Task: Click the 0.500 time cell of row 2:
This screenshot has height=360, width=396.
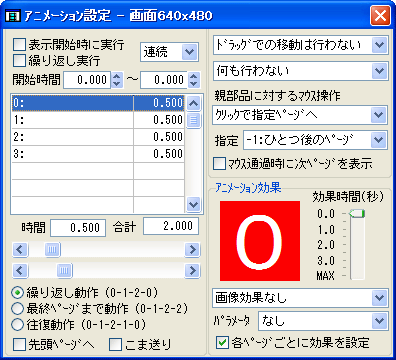Action: pyautogui.click(x=159, y=137)
